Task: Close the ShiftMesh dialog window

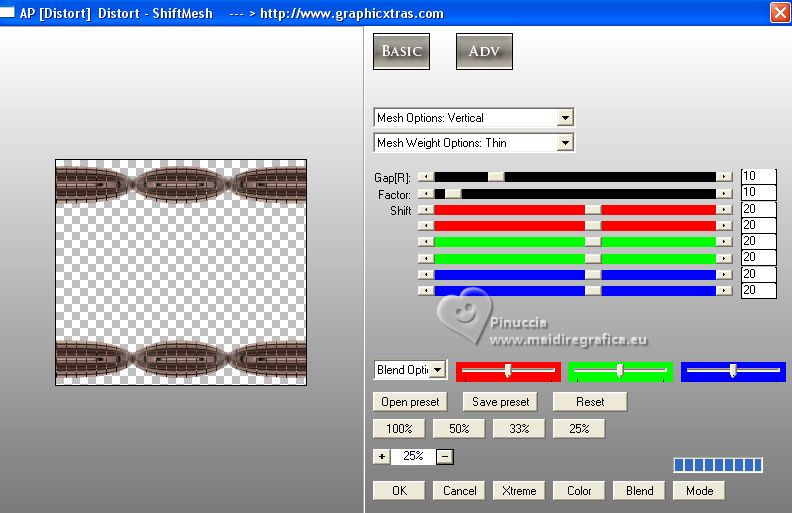Action: coord(780,12)
